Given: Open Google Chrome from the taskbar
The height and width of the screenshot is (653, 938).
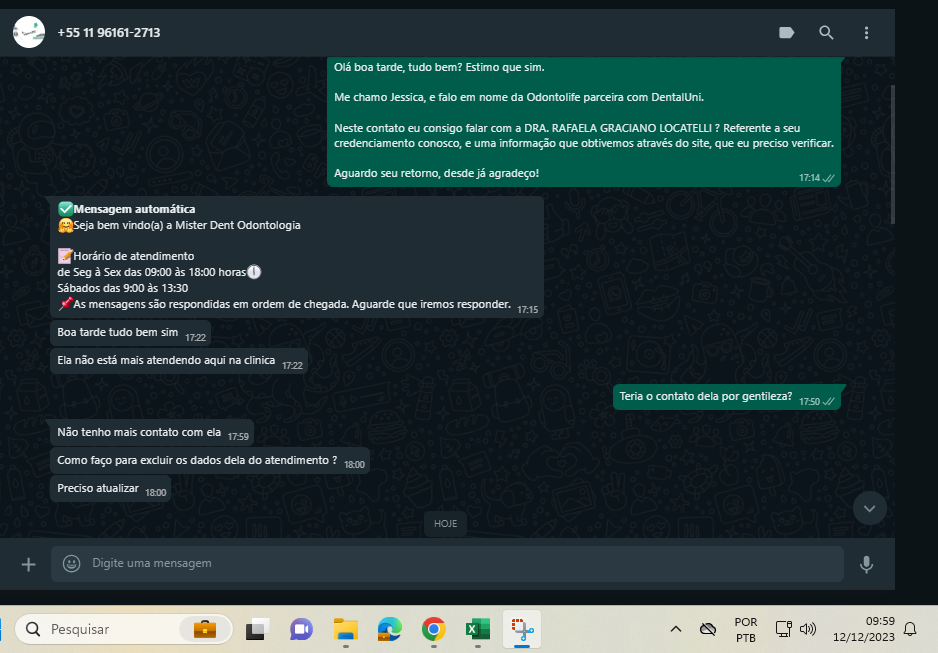Looking at the screenshot, I should click(434, 629).
